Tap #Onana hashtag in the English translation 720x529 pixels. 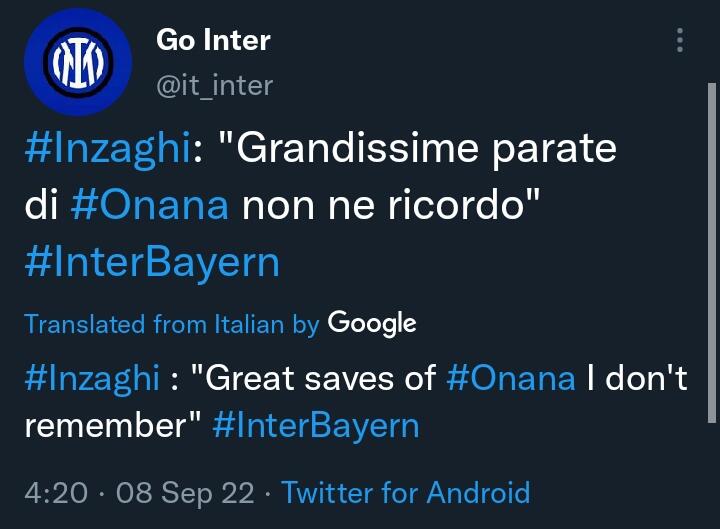511,377
